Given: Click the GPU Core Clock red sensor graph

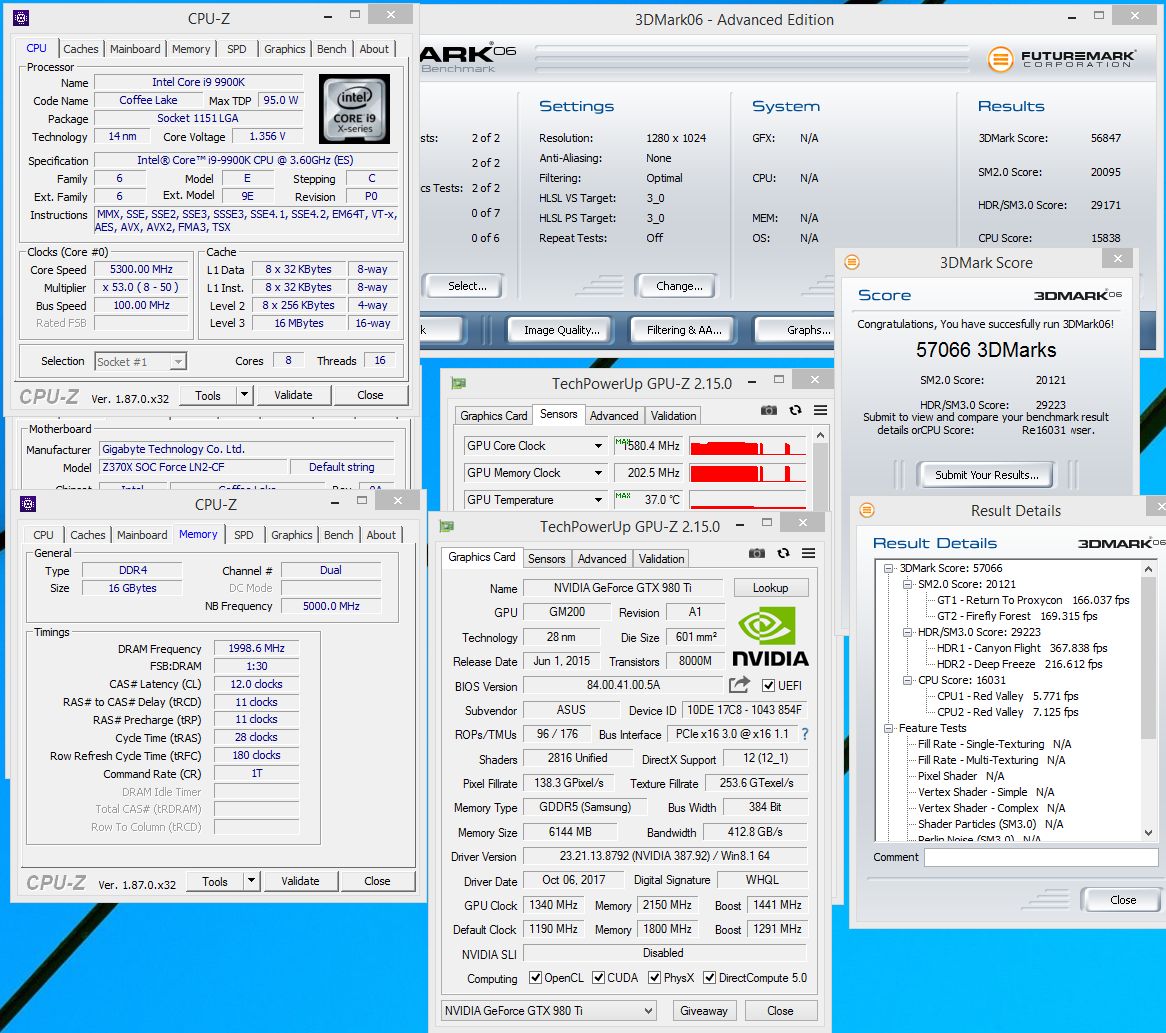Looking at the screenshot, I should (x=747, y=446).
